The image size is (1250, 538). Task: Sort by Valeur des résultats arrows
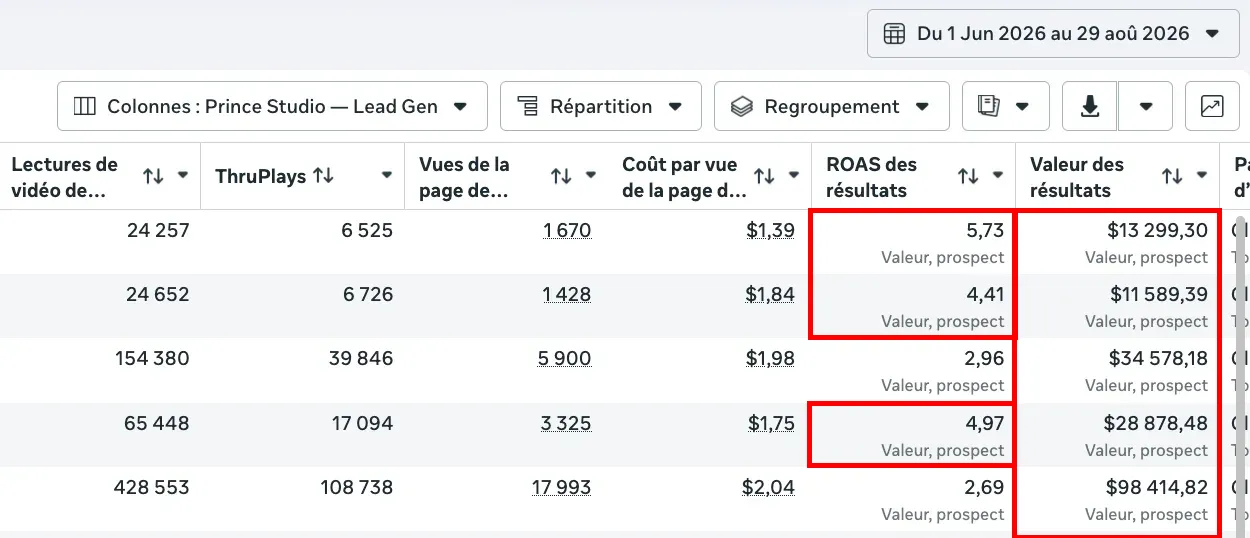point(1172,176)
